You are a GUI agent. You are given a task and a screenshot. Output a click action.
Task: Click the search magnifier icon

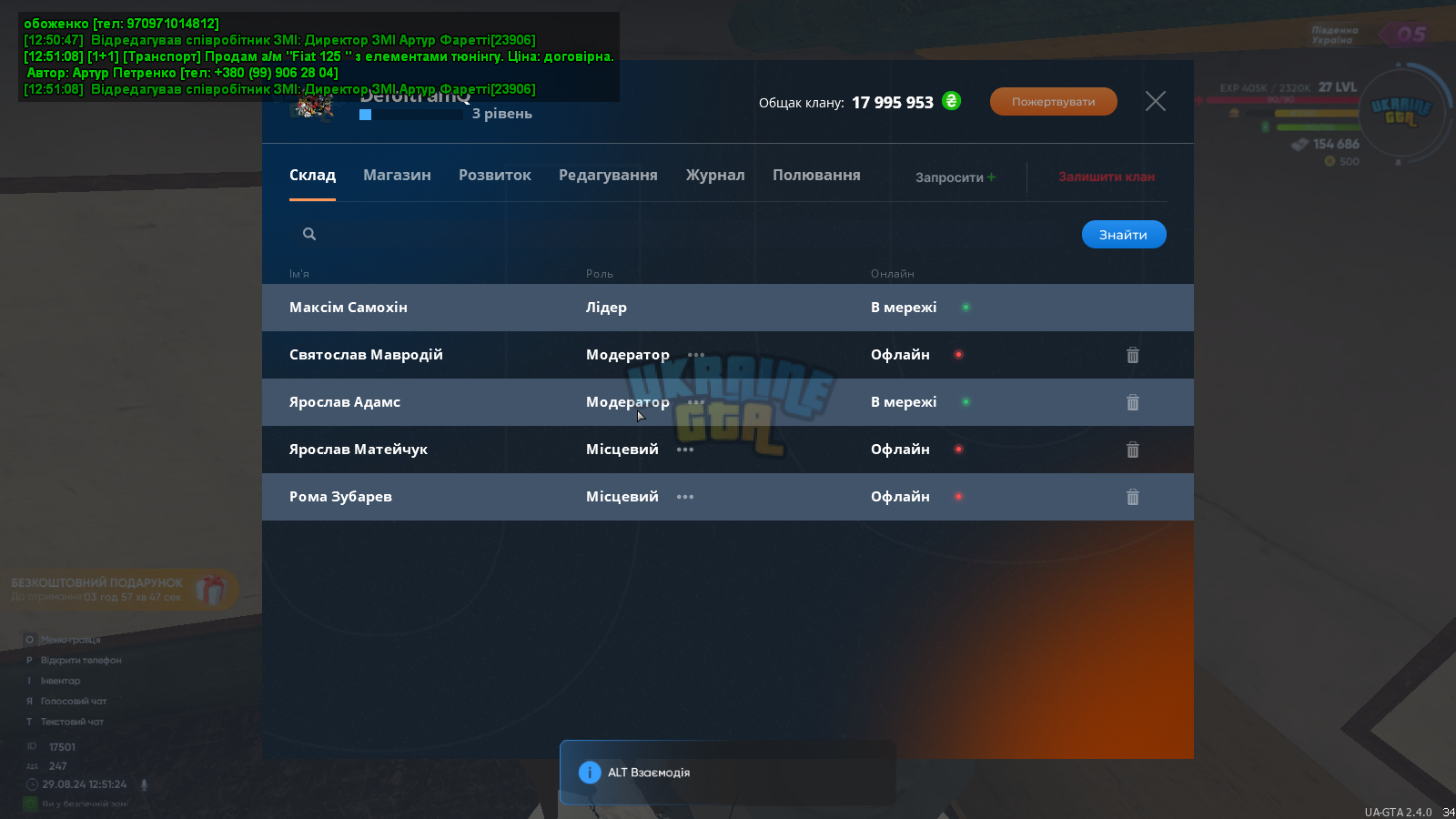(309, 234)
